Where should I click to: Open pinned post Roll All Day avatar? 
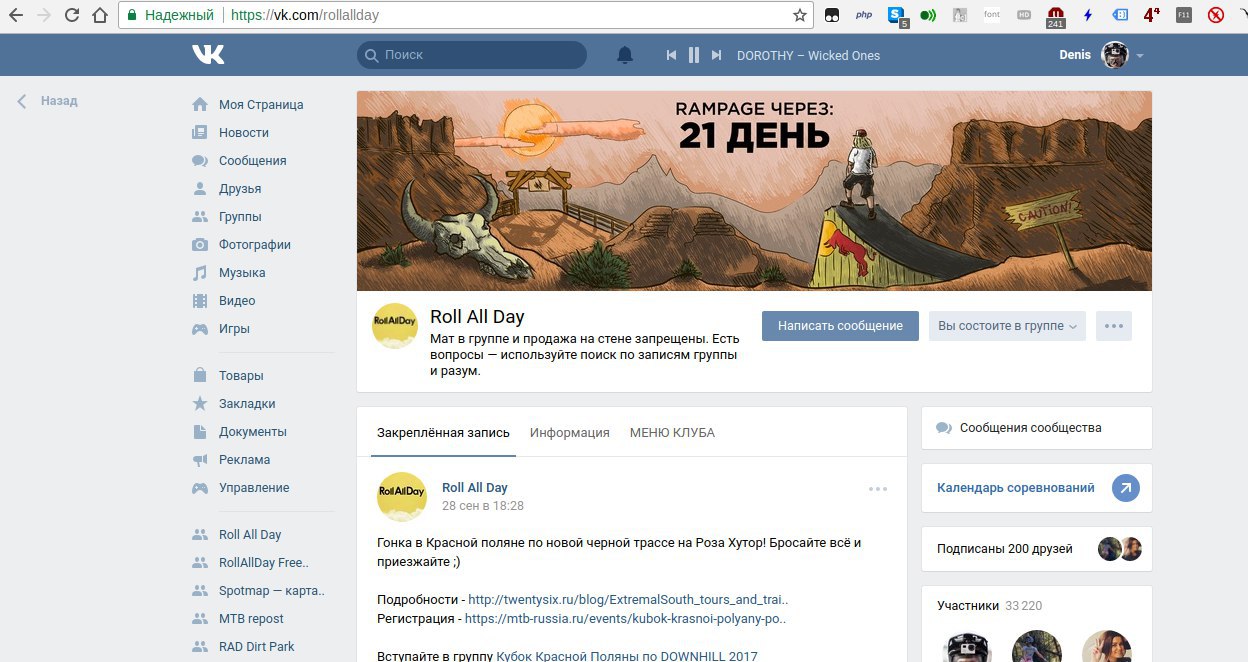[401, 496]
